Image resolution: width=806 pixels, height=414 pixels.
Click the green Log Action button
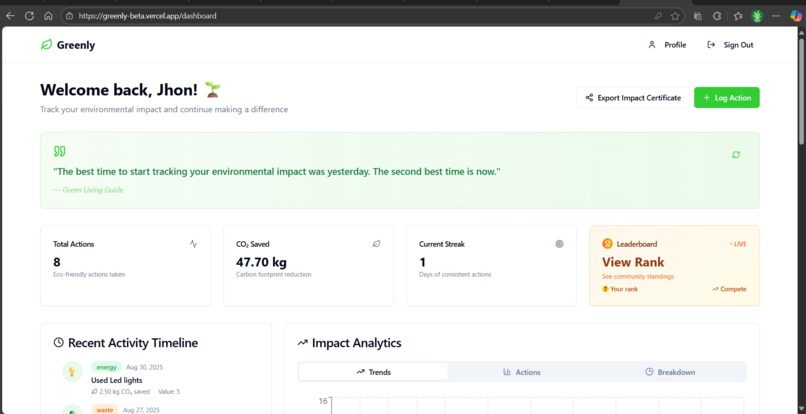tap(726, 98)
